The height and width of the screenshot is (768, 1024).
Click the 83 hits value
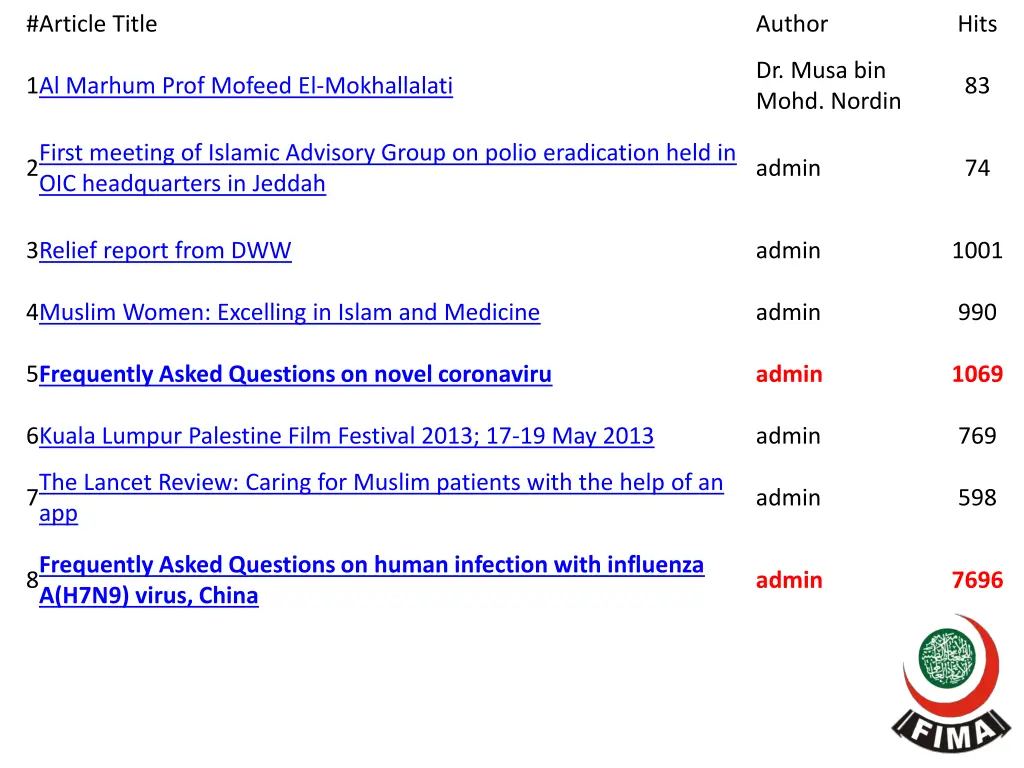coord(977,86)
